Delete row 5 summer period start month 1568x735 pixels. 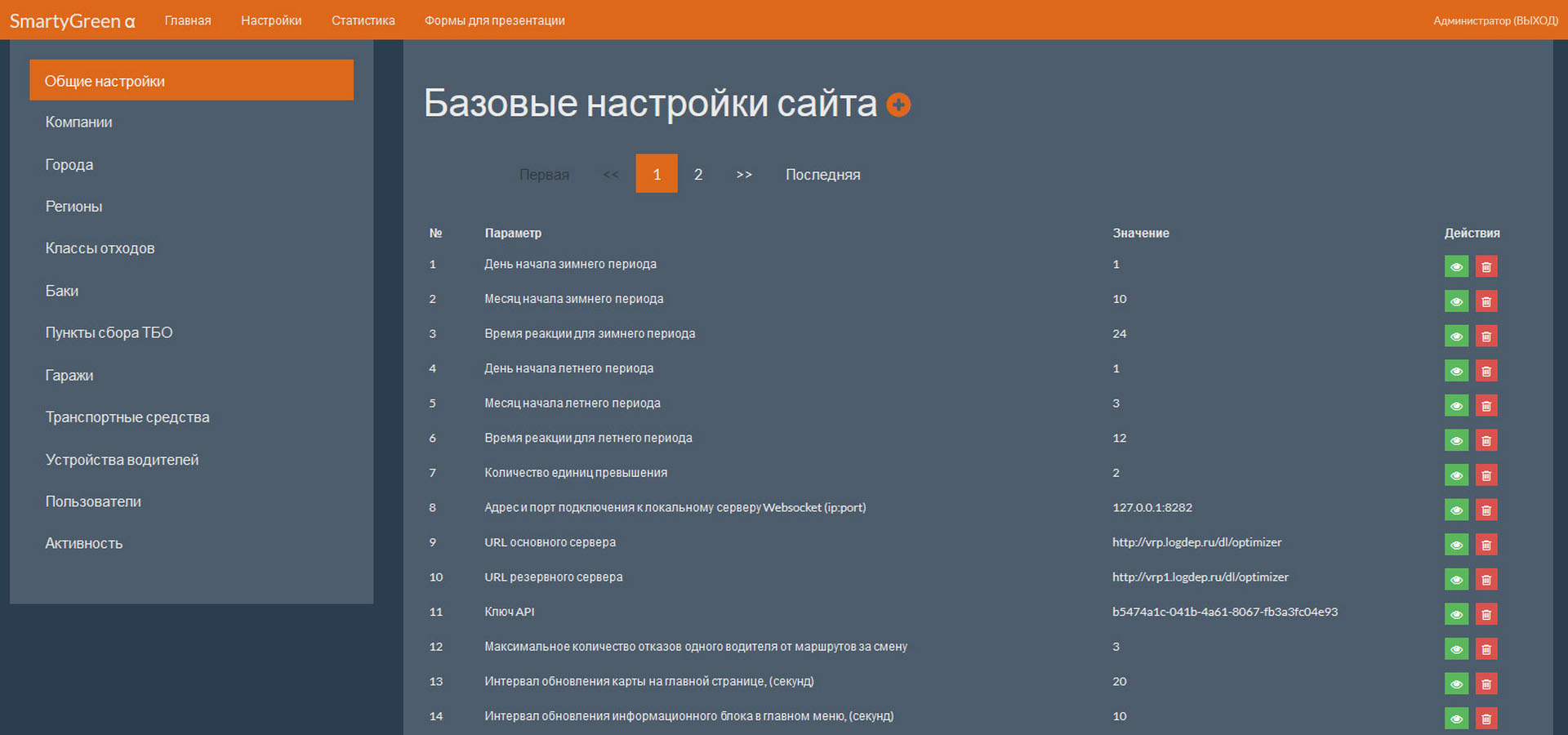[1486, 406]
